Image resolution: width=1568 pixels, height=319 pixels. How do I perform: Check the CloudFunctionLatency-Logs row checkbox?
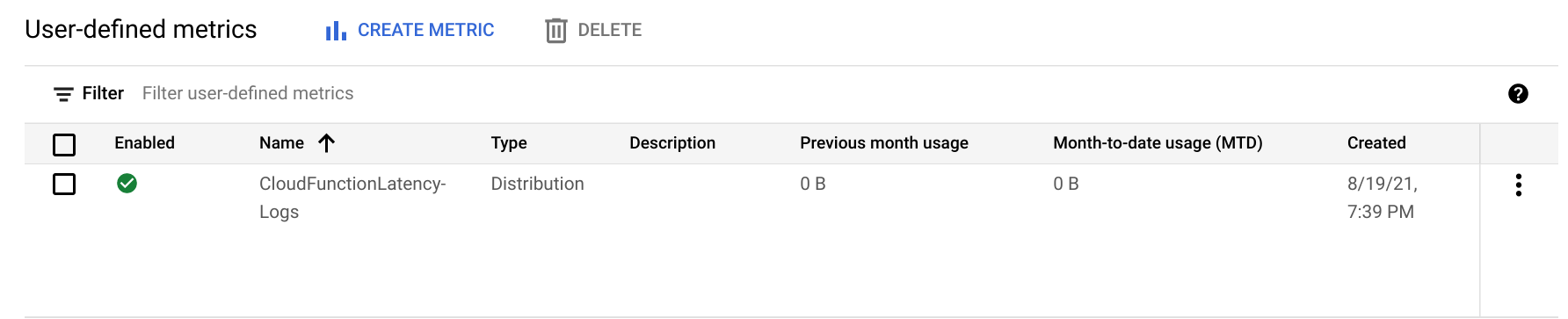coord(64,184)
